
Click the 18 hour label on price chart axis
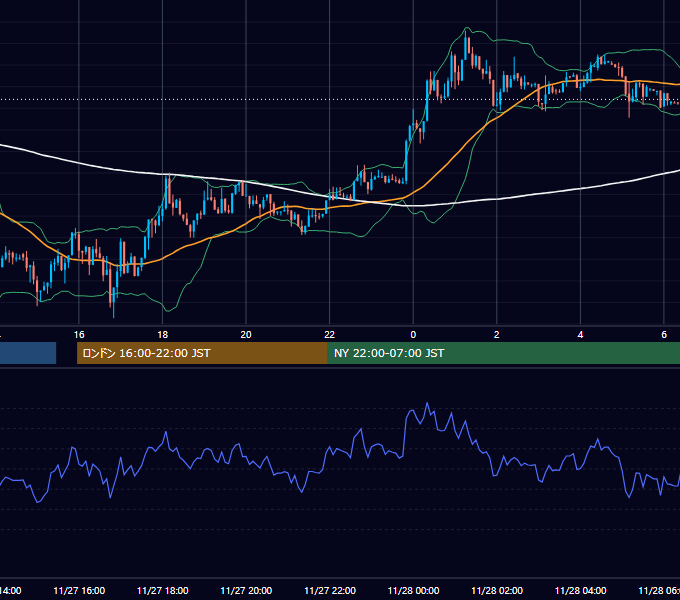[x=162, y=335]
